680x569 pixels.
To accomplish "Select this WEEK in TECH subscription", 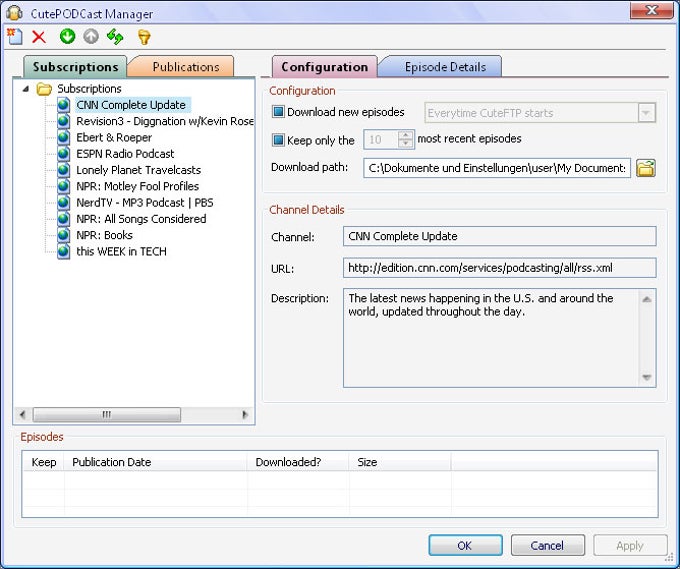I will (x=121, y=252).
